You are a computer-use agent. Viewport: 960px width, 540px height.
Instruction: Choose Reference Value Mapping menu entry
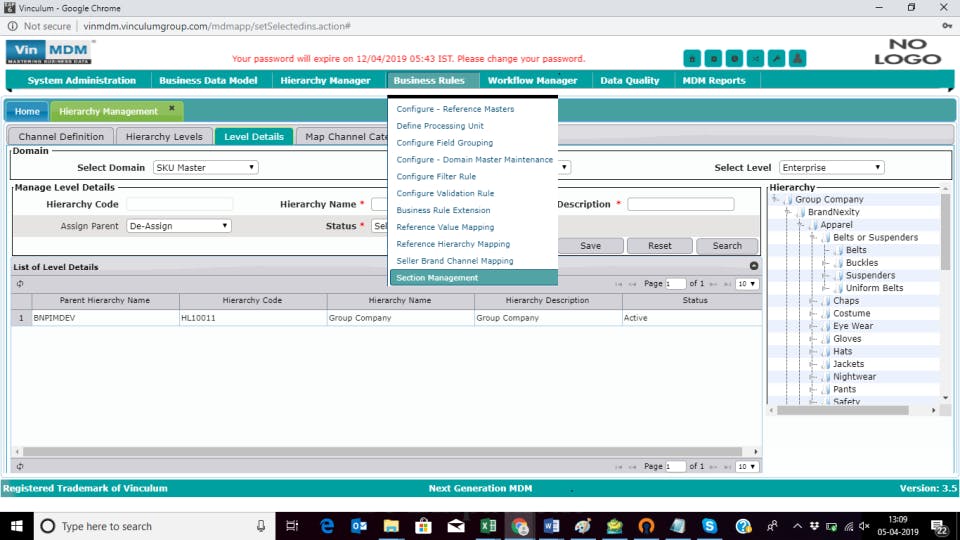click(x=445, y=227)
